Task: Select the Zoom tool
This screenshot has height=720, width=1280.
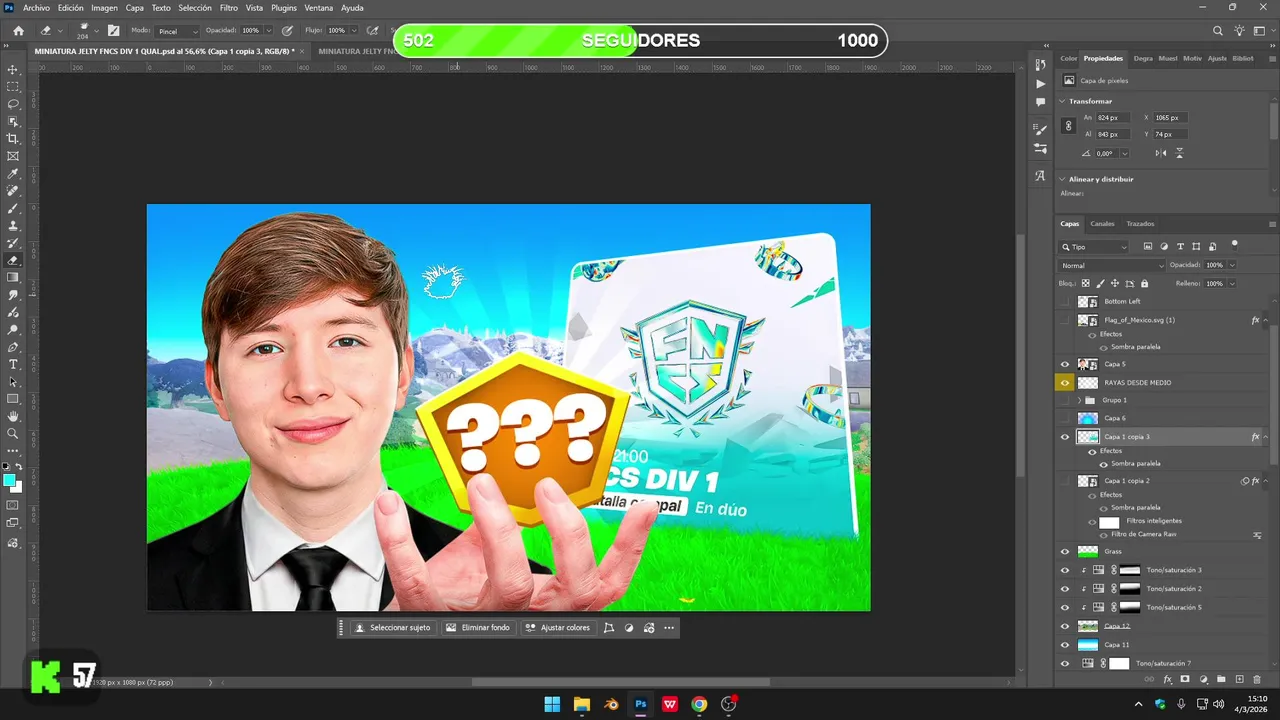Action: [13, 434]
